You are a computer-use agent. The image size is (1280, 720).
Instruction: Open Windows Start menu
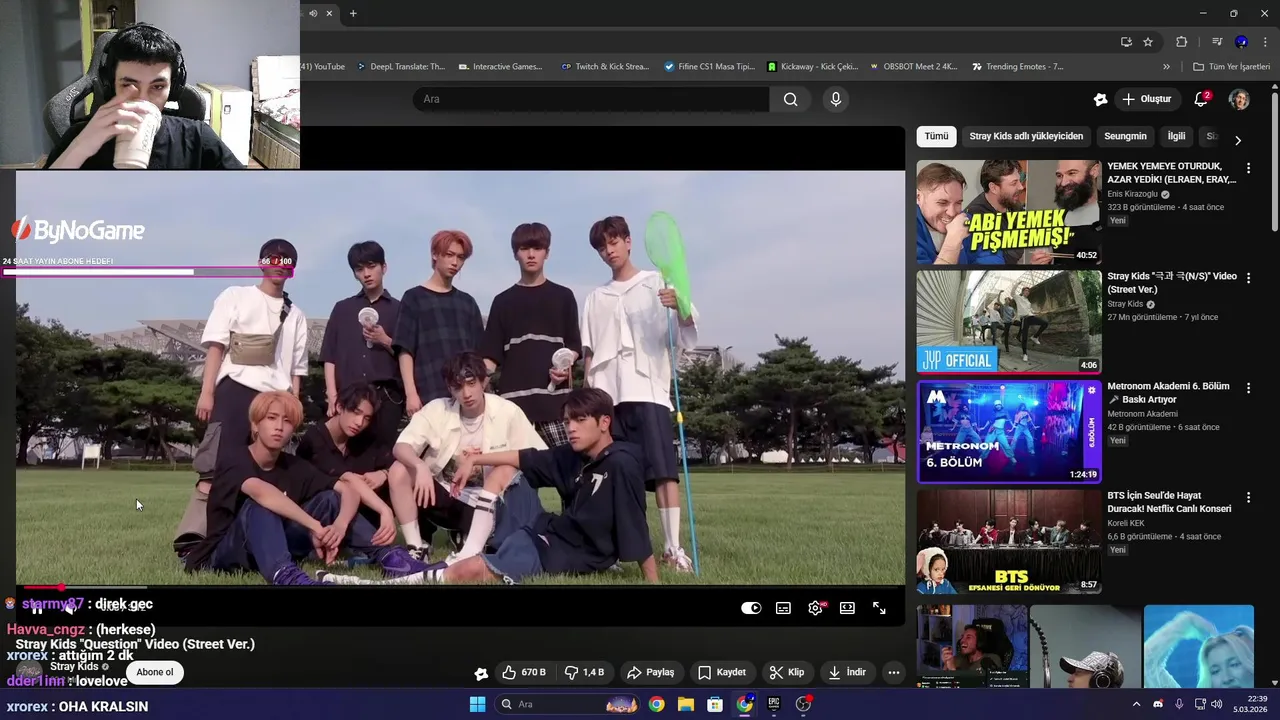[x=477, y=704]
